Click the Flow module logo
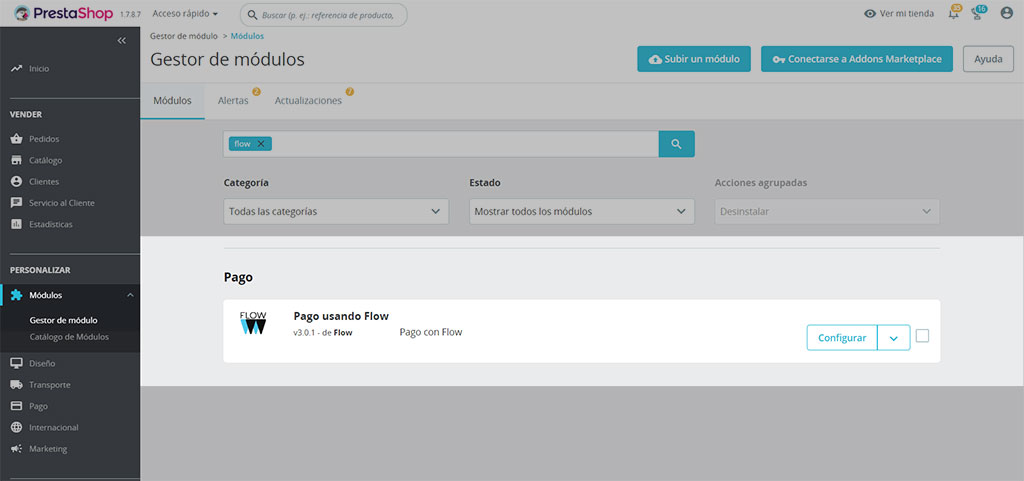Image resolution: width=1024 pixels, height=481 pixels. tap(253, 323)
